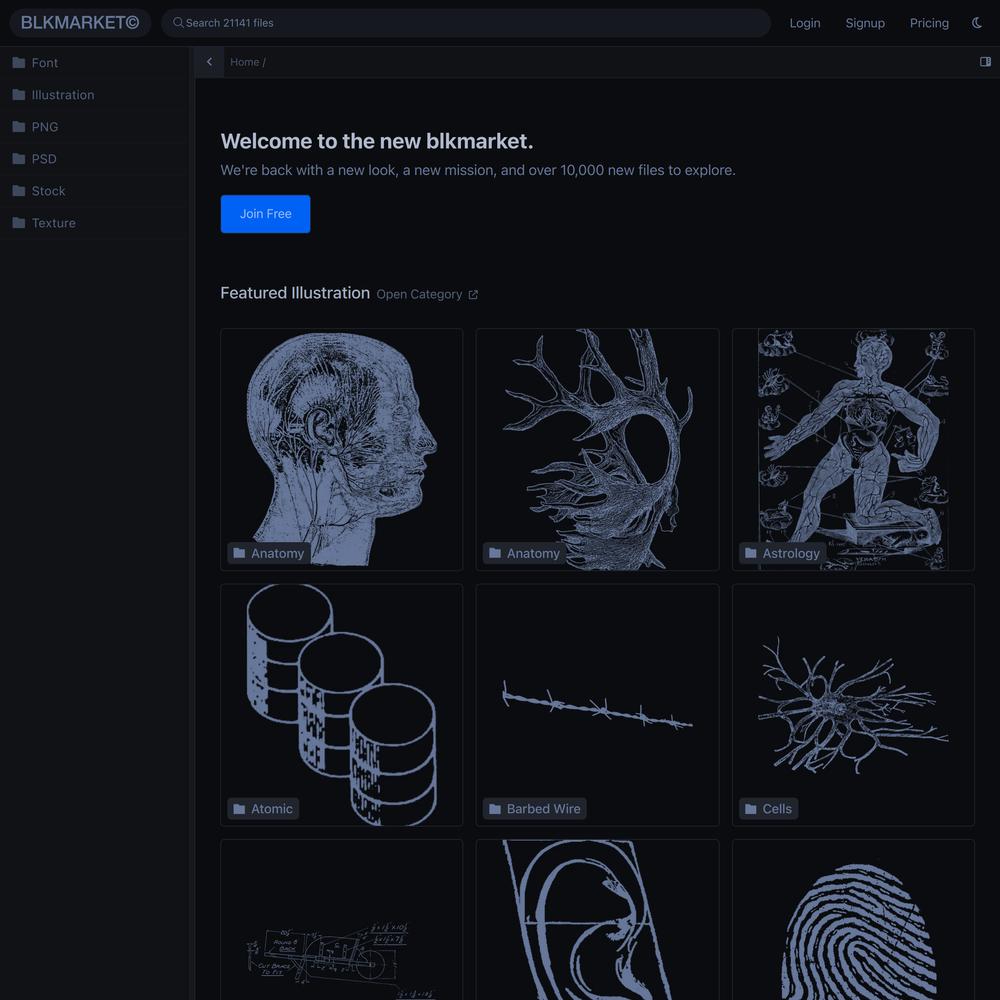Open the head profile Anatomy thumbnail
The width and height of the screenshot is (1000, 1000).
tap(342, 449)
